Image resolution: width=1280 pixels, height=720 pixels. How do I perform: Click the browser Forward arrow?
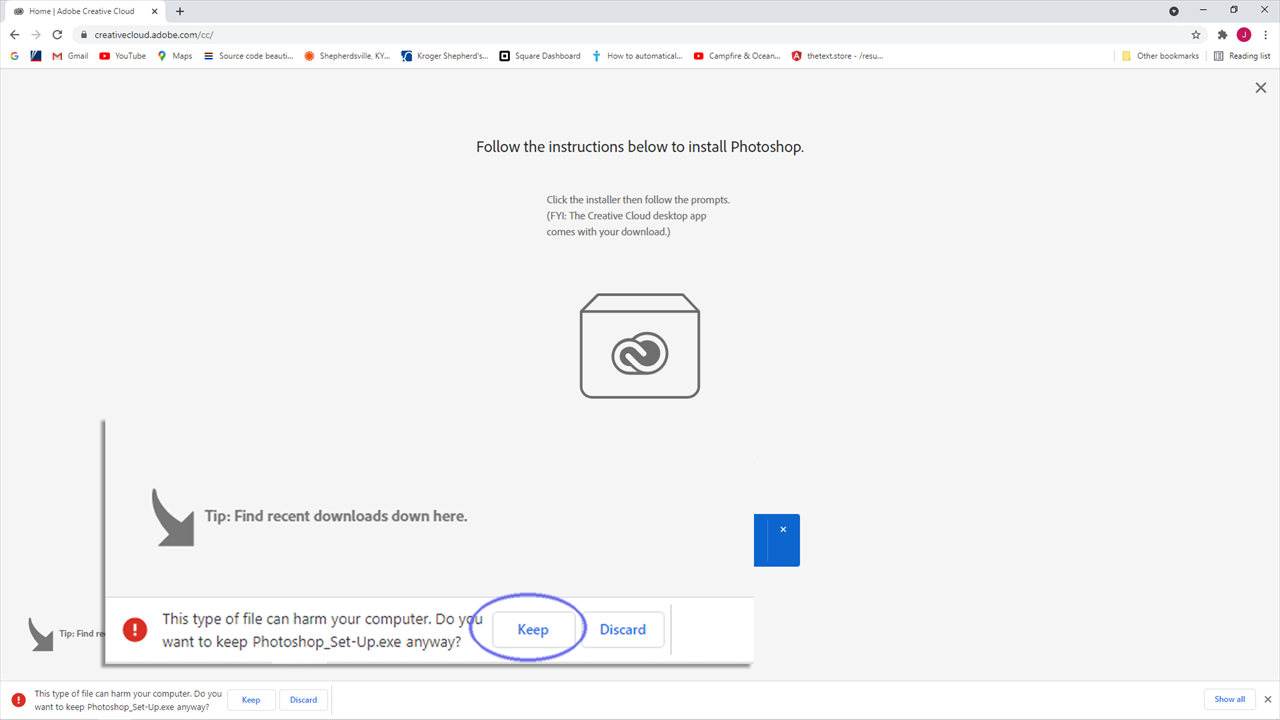click(x=36, y=34)
